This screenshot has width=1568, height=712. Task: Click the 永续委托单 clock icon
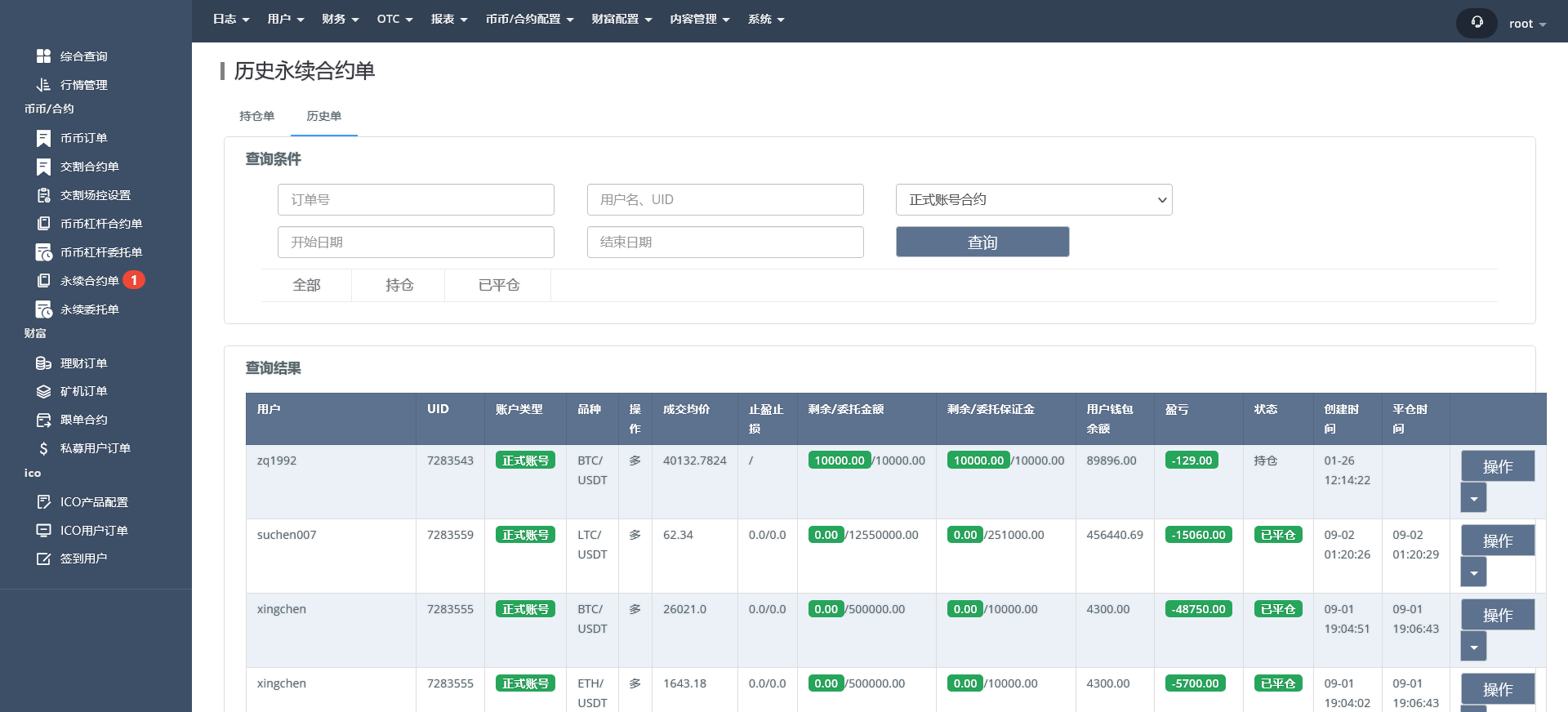[x=43, y=309]
